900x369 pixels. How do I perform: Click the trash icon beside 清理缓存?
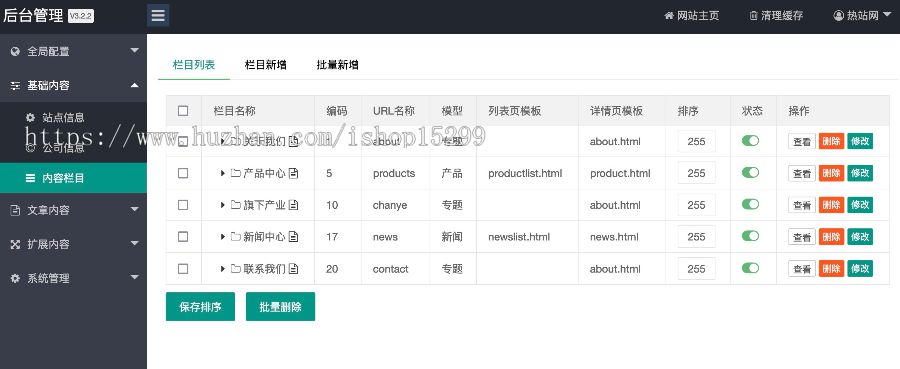(754, 15)
